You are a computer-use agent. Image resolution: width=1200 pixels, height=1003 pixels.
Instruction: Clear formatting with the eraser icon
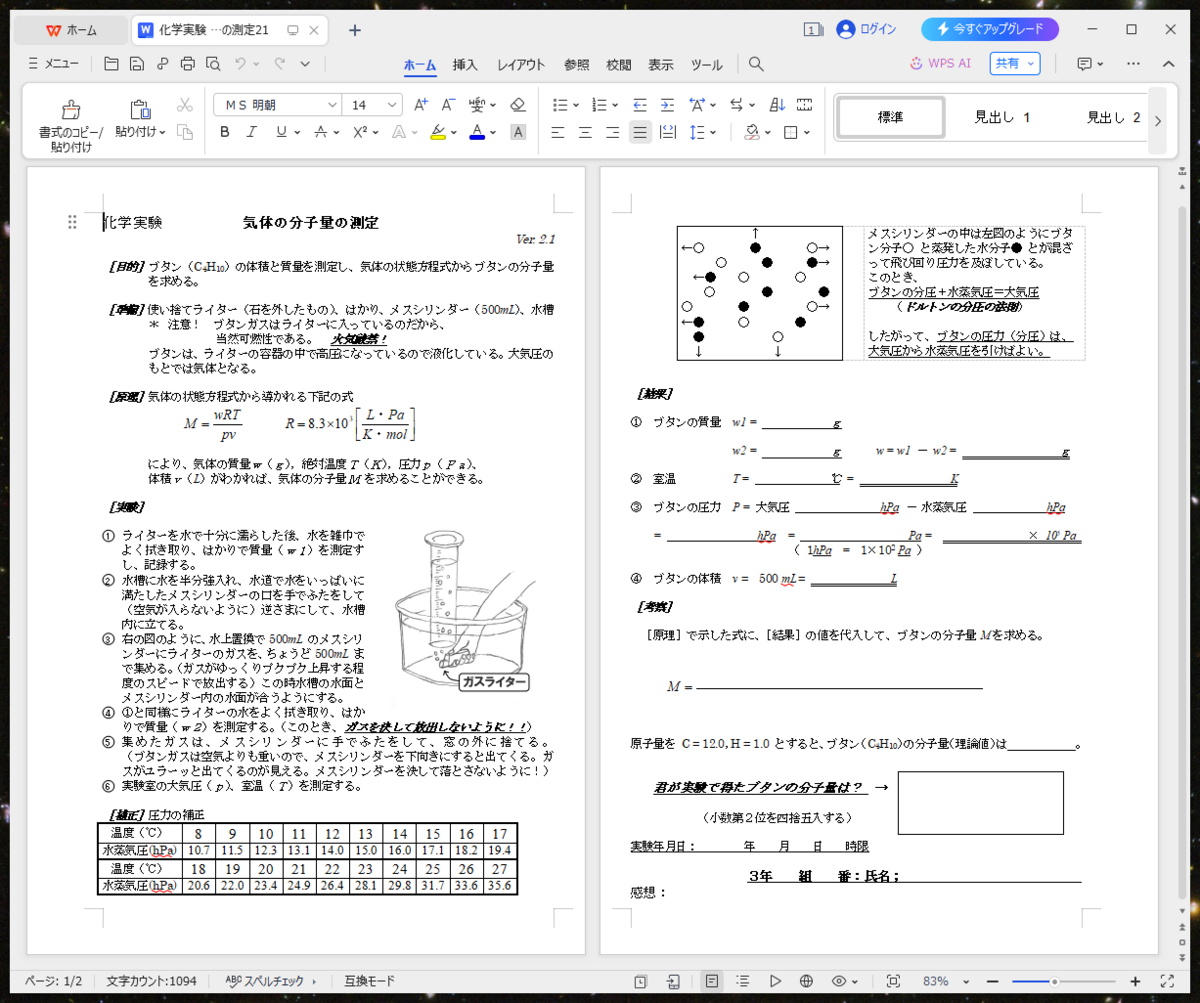click(517, 104)
